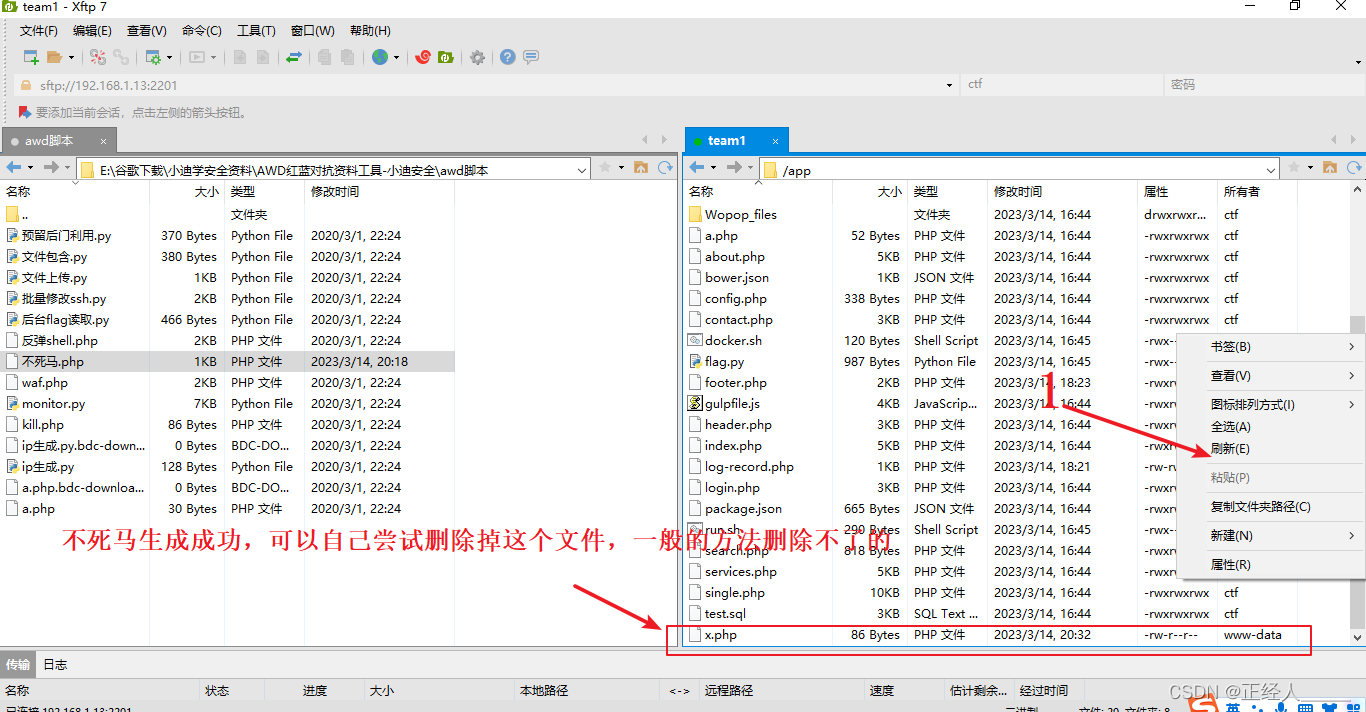Click the feedback speech bubble toolbar icon
1366x712 pixels.
(531, 58)
